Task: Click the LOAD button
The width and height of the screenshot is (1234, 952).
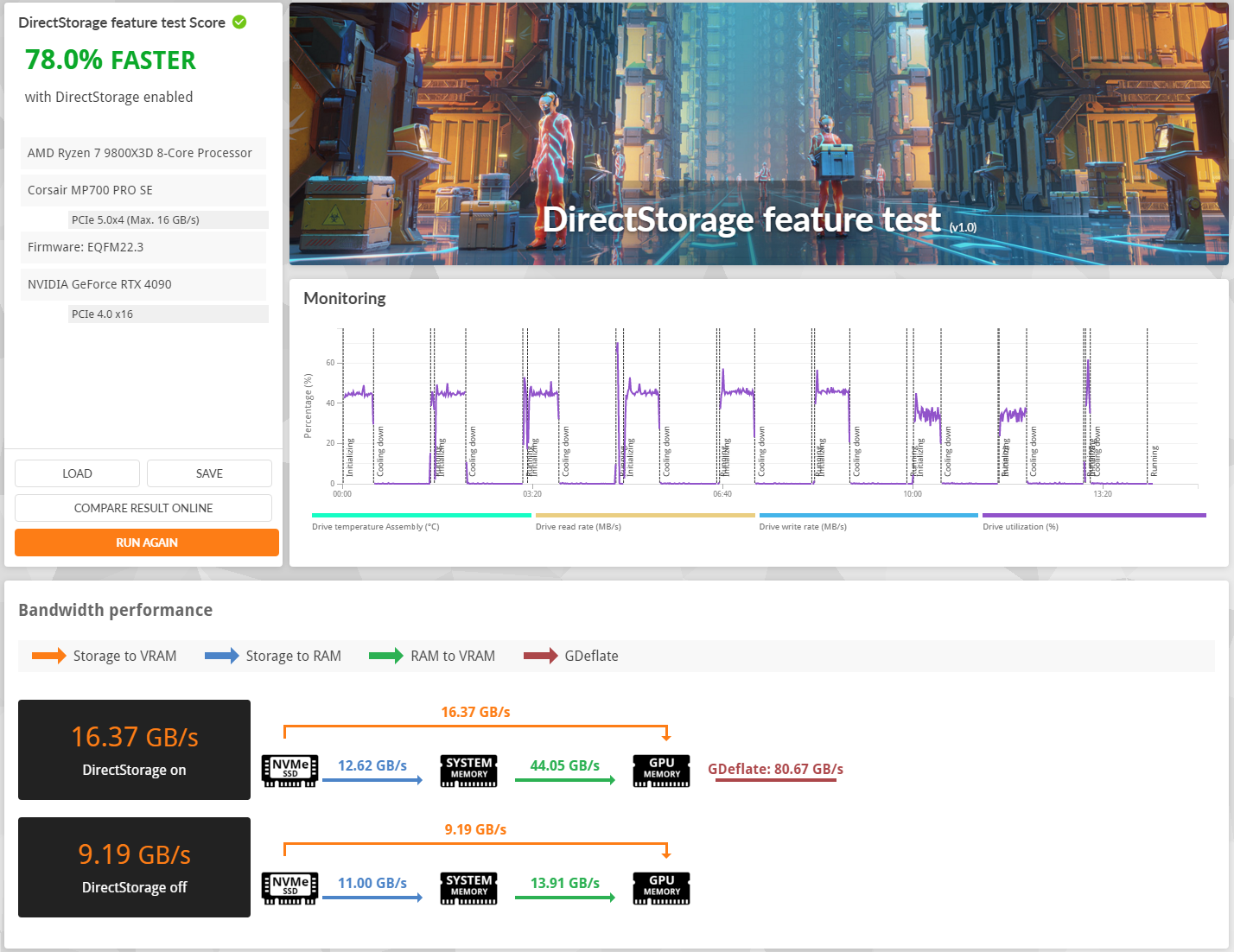Action: 77,473
